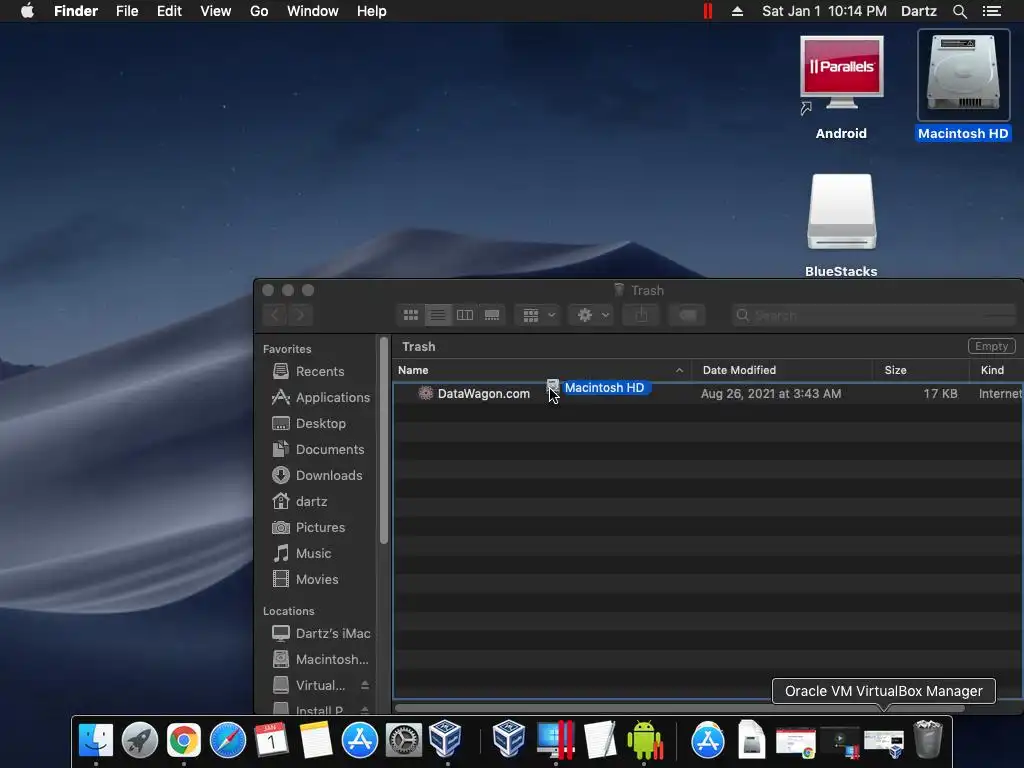Open Calendar from the Dock

pyautogui.click(x=271, y=741)
